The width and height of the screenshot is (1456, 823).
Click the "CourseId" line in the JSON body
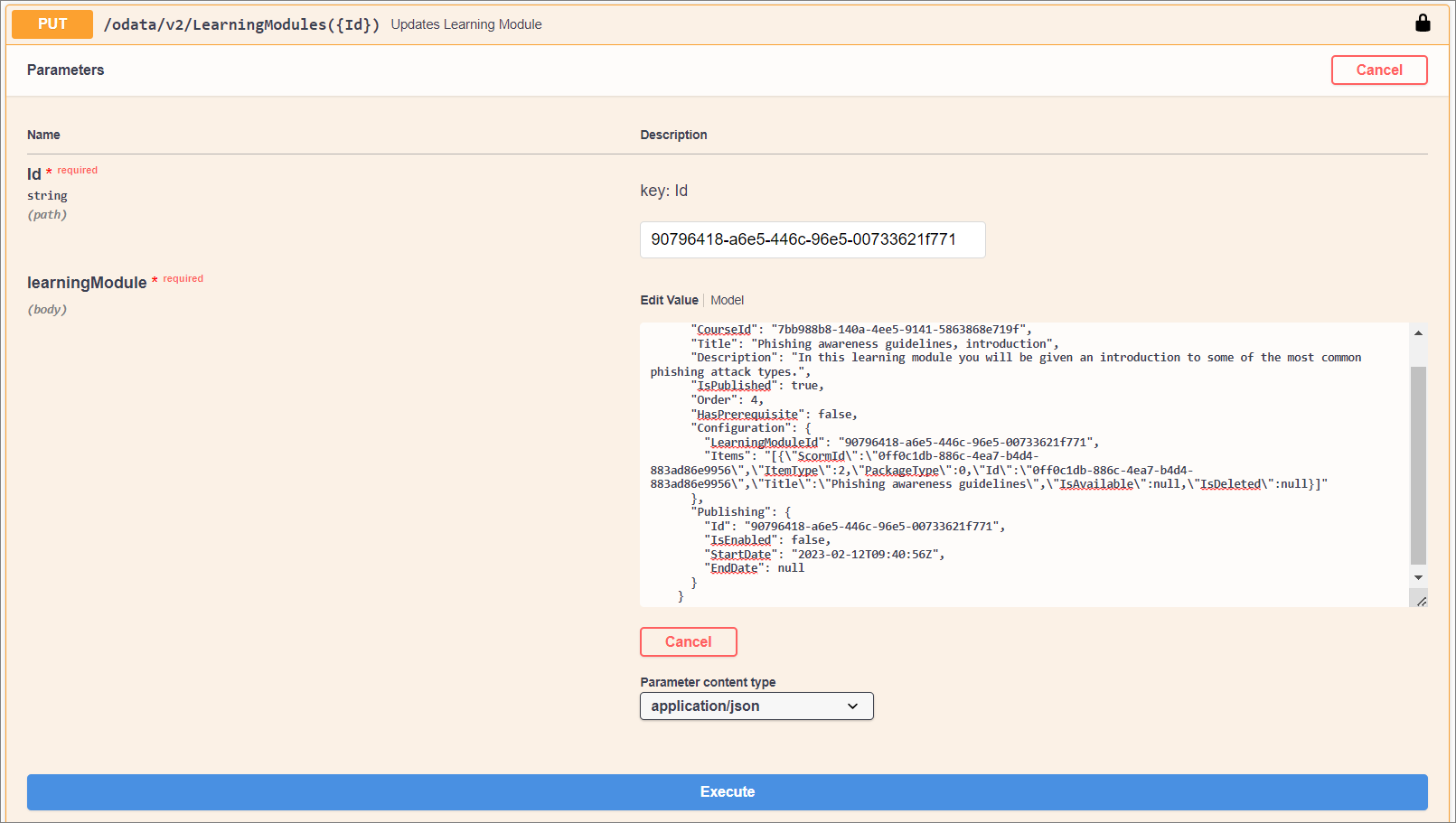(859, 330)
